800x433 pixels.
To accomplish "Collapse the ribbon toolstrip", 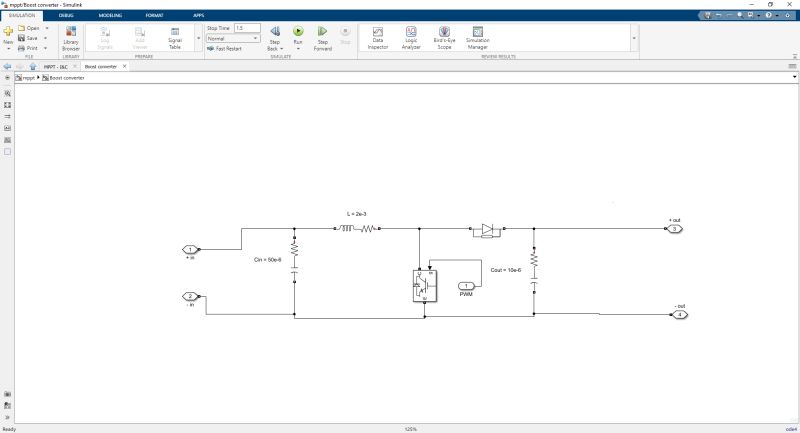I will [795, 57].
